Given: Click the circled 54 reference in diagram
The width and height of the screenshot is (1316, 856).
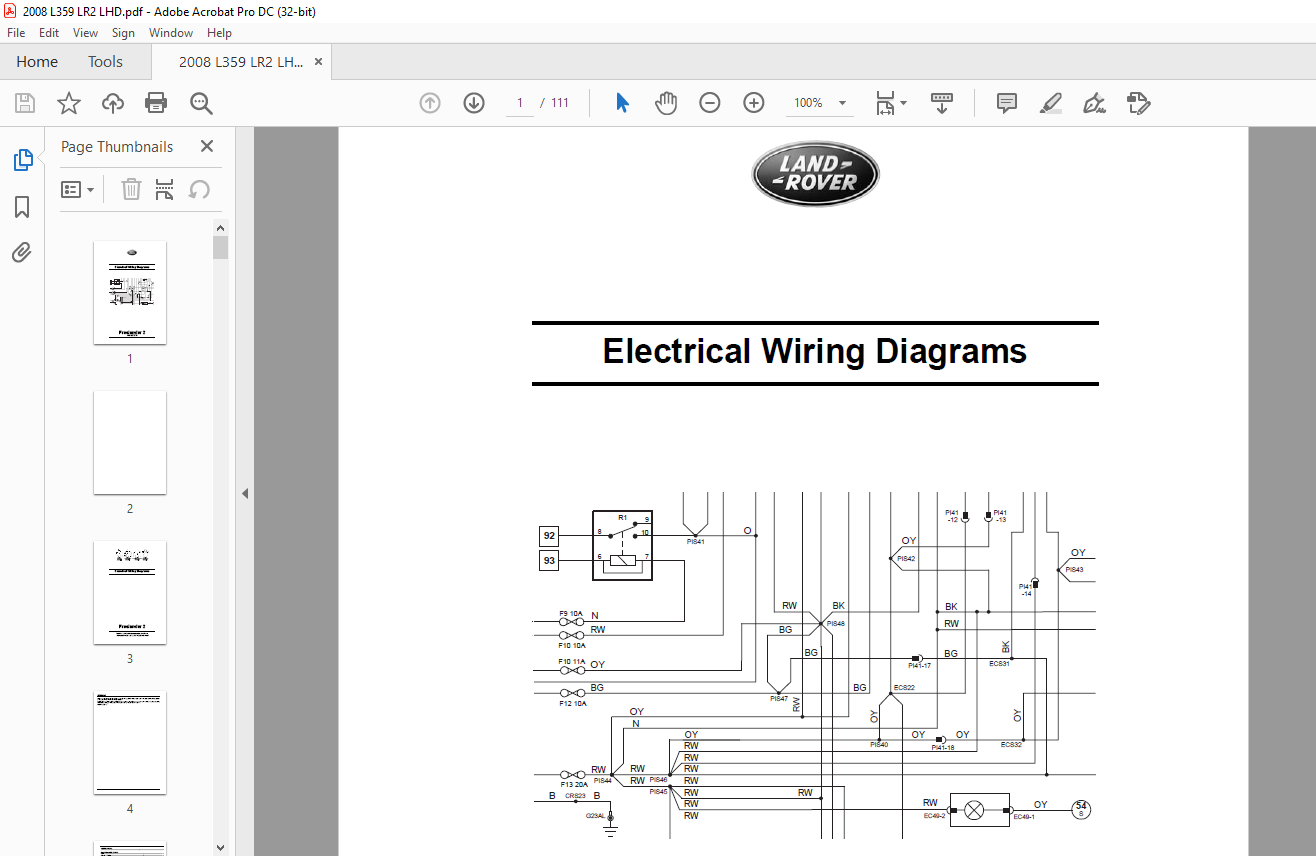Looking at the screenshot, I should (1080, 808).
